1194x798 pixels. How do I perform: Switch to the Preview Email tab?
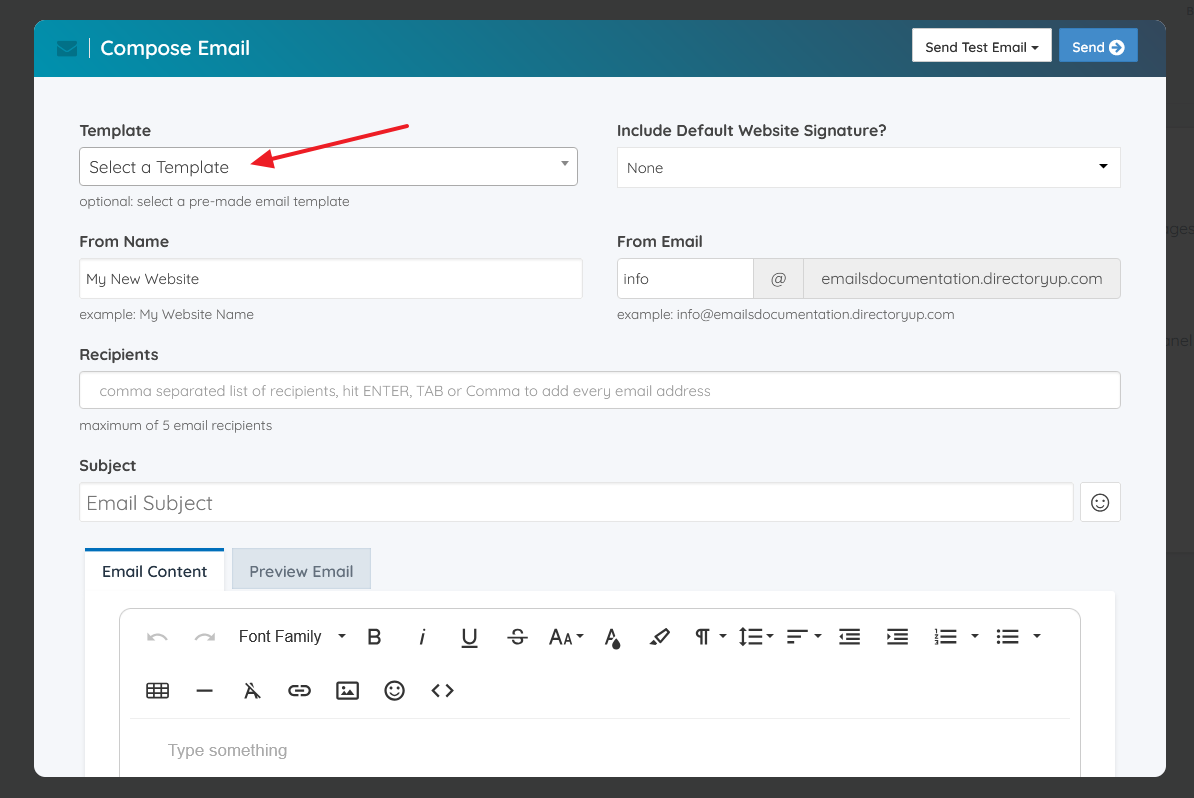pyautogui.click(x=301, y=571)
